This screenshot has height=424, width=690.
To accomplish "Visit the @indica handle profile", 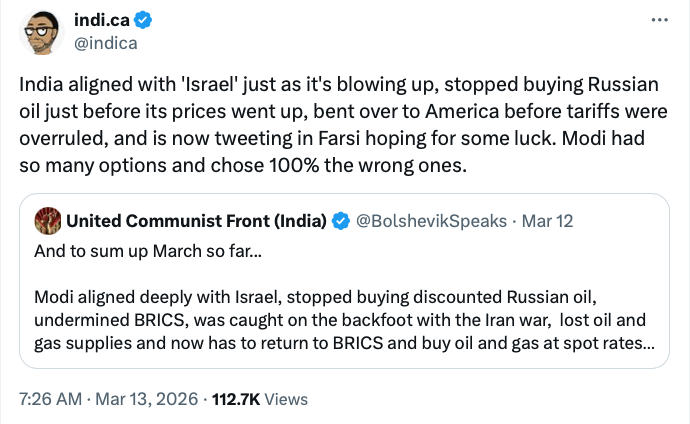I will [105, 44].
